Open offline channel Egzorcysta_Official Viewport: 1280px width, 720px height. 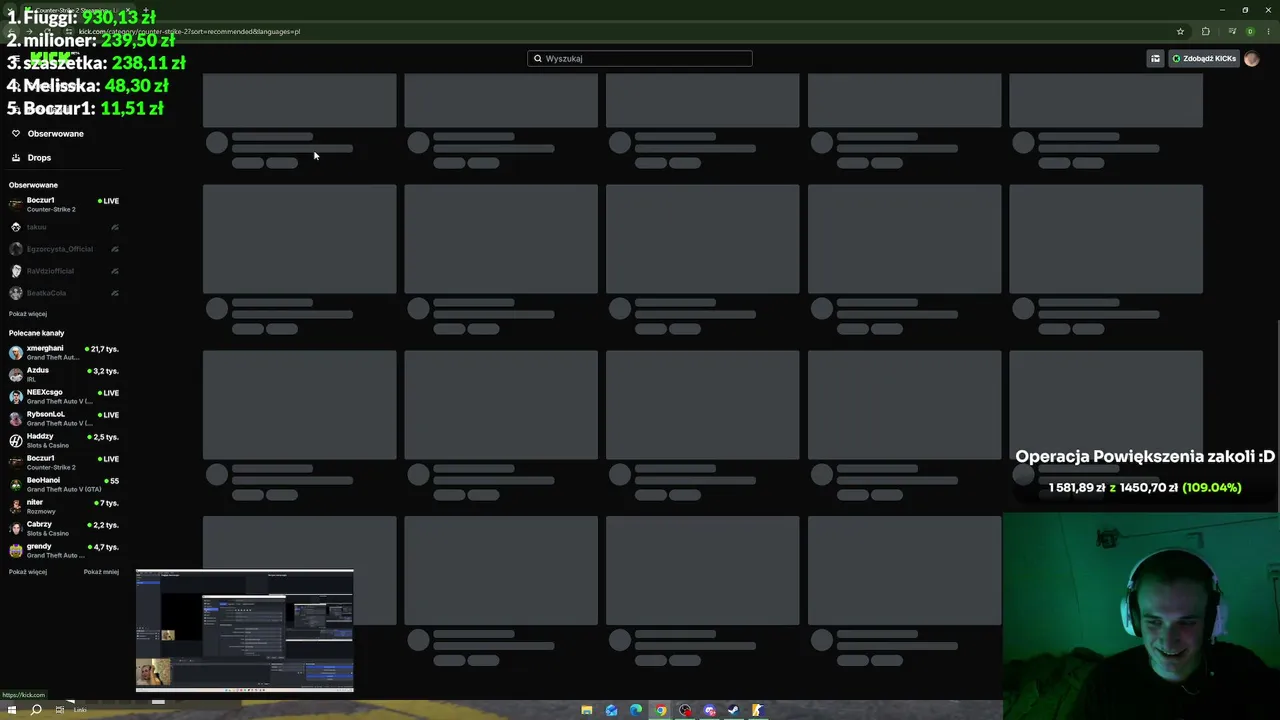click(x=63, y=249)
